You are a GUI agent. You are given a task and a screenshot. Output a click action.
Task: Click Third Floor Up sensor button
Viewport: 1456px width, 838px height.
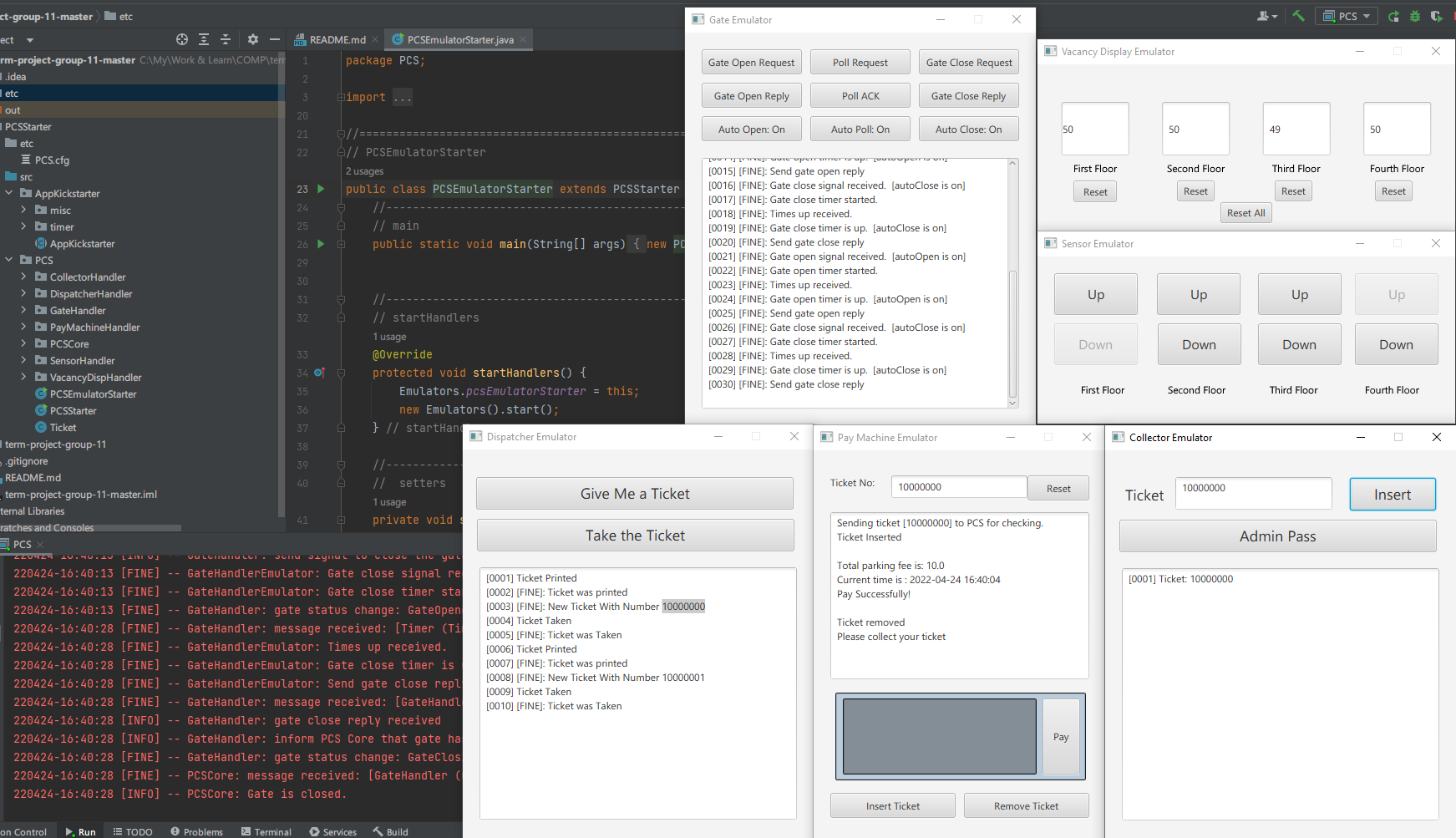tap(1300, 294)
